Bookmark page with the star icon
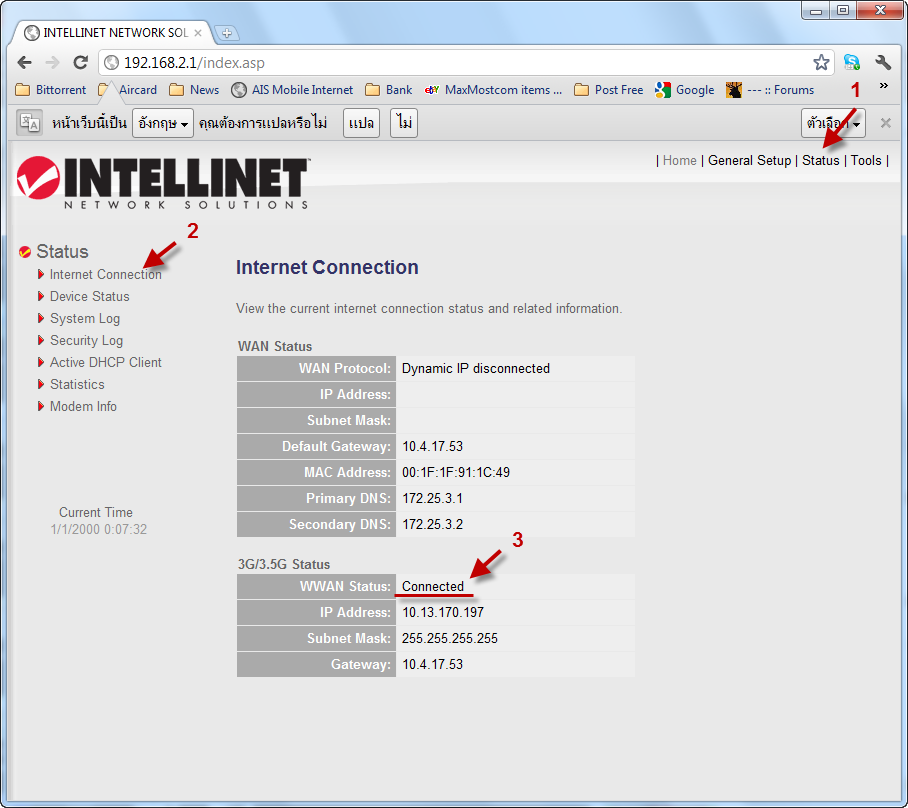 pos(821,63)
